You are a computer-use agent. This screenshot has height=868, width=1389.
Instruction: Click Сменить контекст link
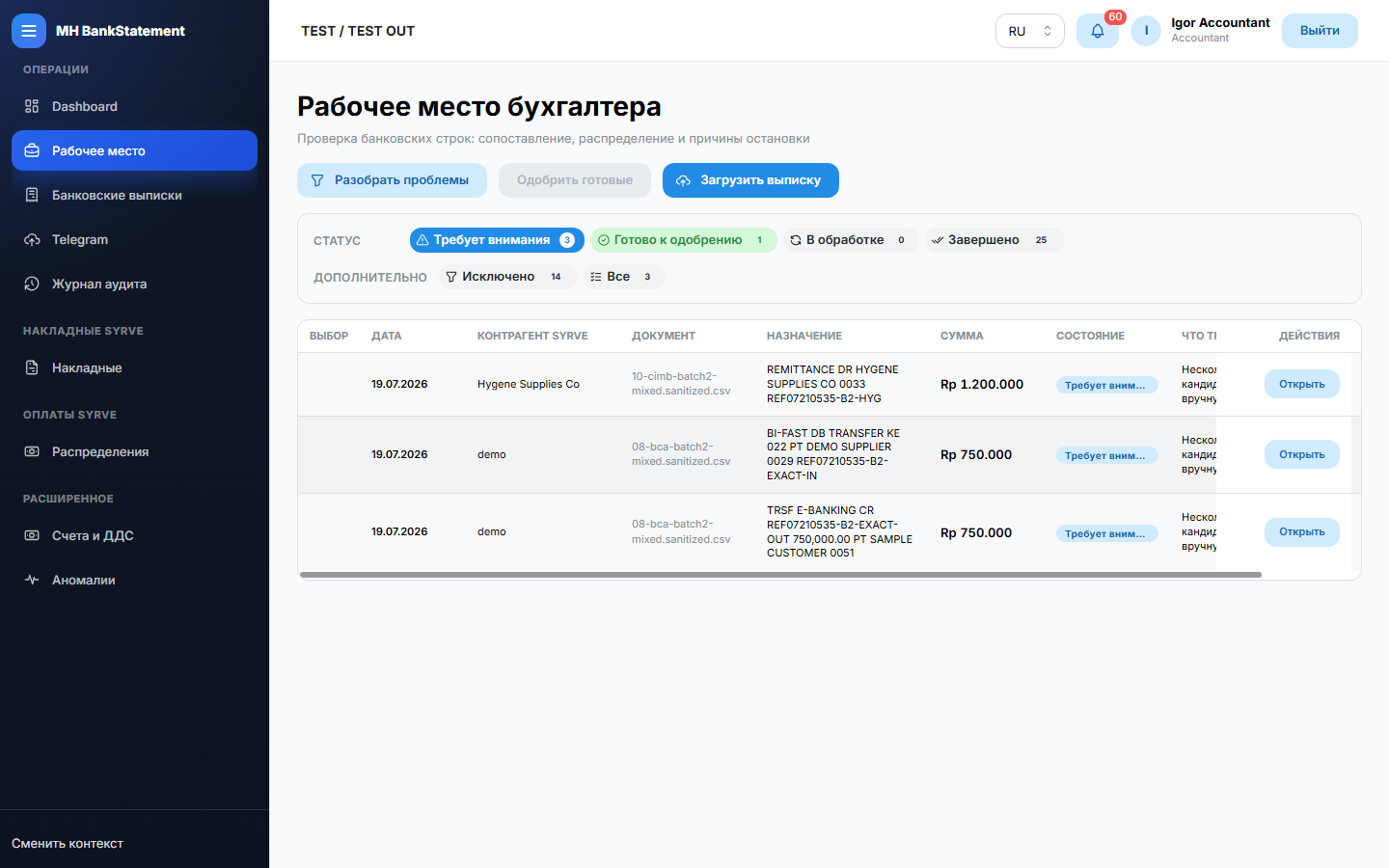(68, 844)
